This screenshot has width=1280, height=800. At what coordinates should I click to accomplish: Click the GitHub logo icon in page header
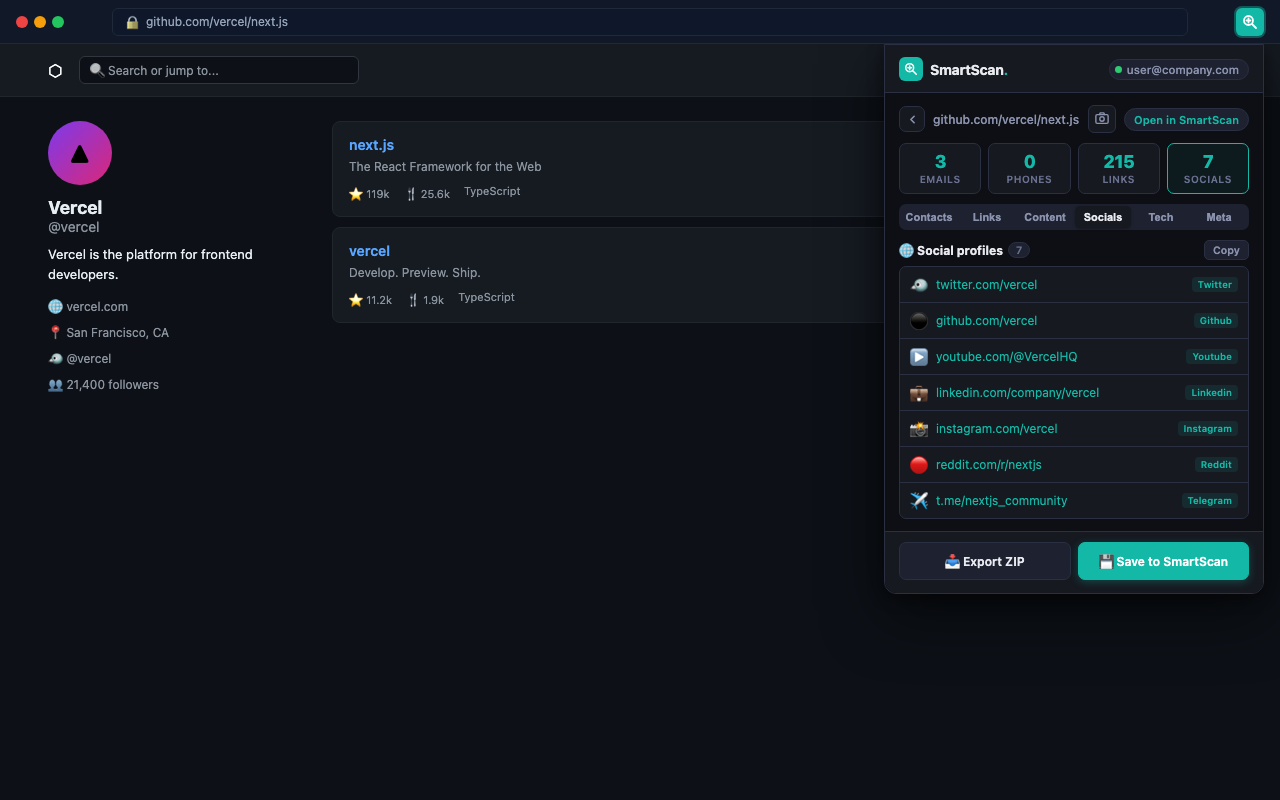(56, 71)
